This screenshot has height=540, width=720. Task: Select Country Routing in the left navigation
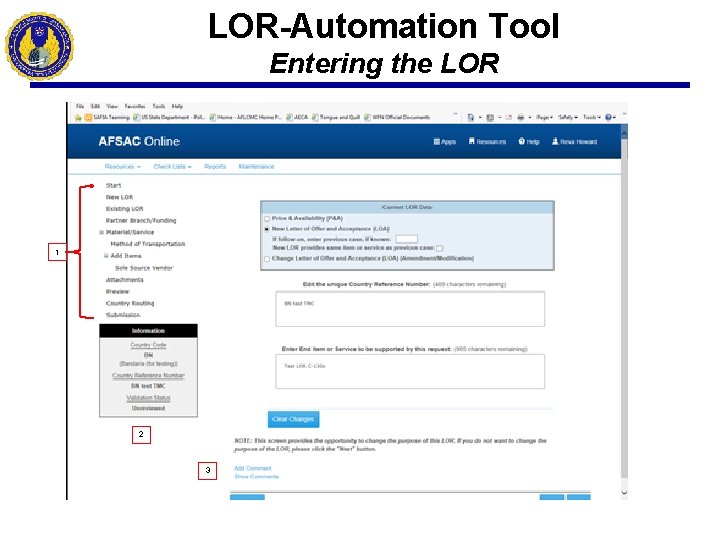point(130,304)
